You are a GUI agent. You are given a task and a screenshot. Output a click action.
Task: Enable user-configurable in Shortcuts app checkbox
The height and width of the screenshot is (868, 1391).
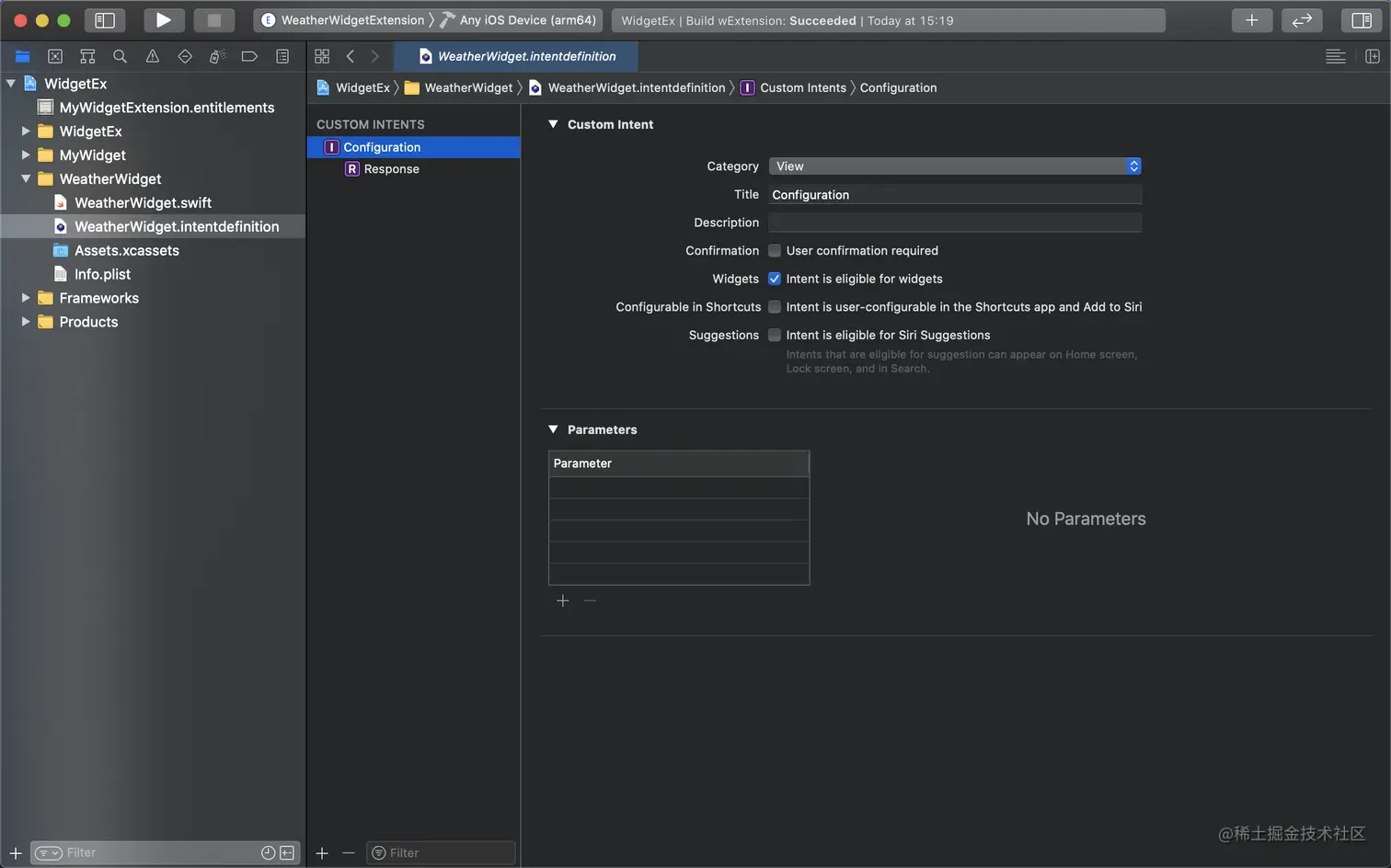pyautogui.click(x=775, y=307)
